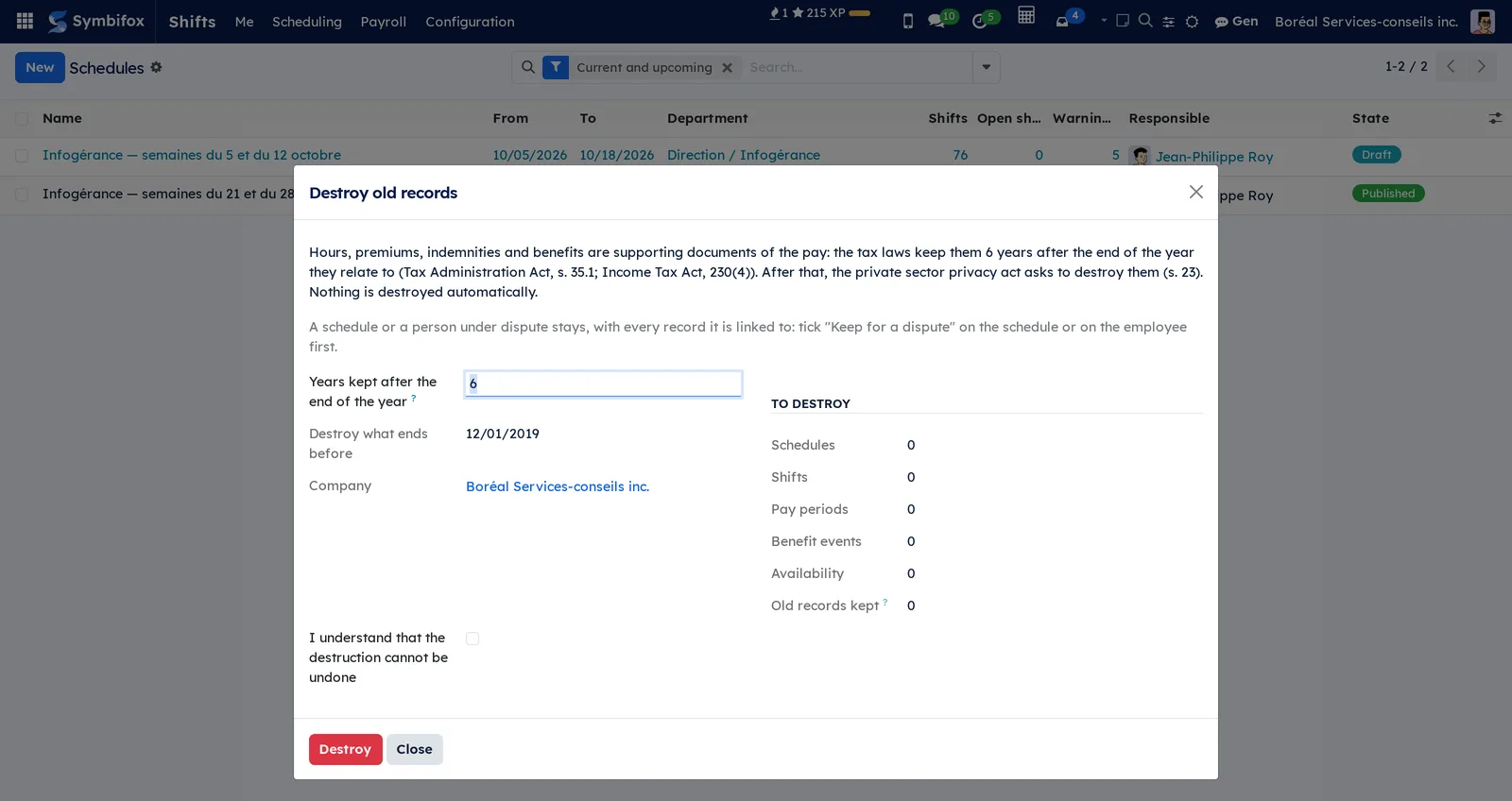The height and width of the screenshot is (801, 1512).
Task: Click the New button
Action: pyautogui.click(x=40, y=67)
